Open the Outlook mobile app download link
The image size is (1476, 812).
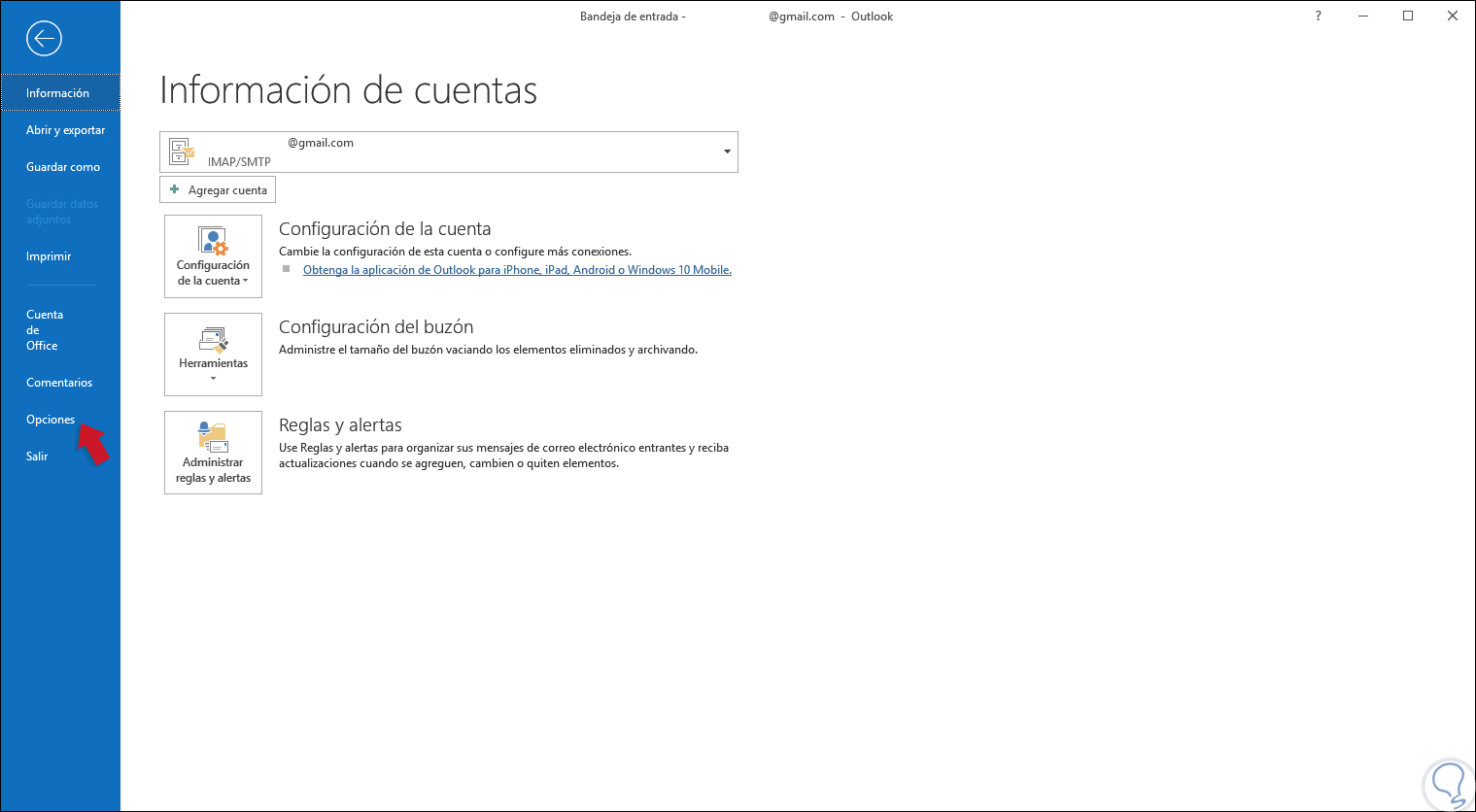tap(517, 270)
